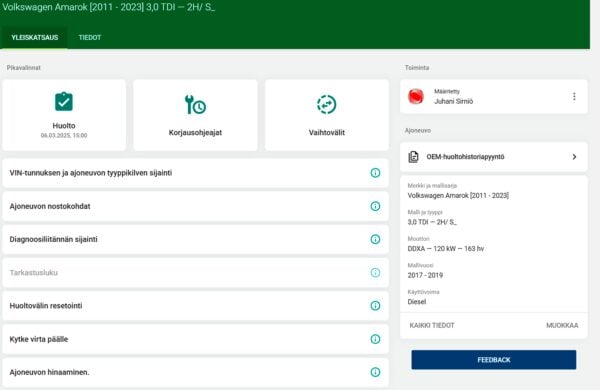
Task: Click the red avatar for Juhani Simiö
Action: (416, 96)
